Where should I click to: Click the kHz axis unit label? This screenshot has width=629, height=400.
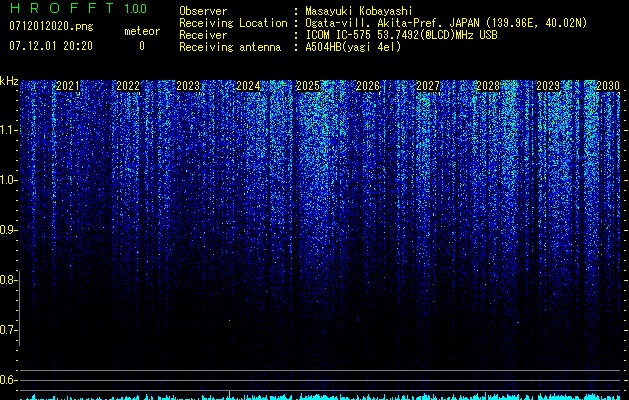9,81
